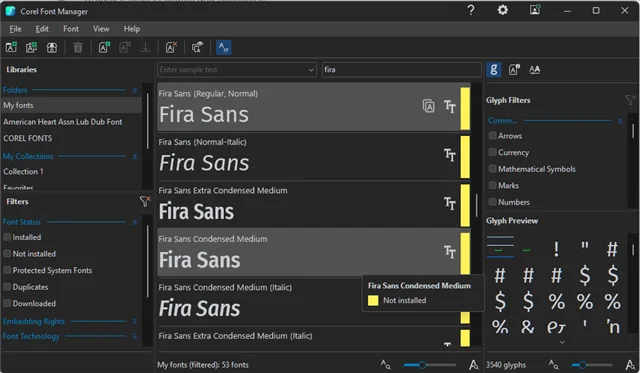
Task: Enable the Installed filter checkbox
Action: click(x=7, y=237)
